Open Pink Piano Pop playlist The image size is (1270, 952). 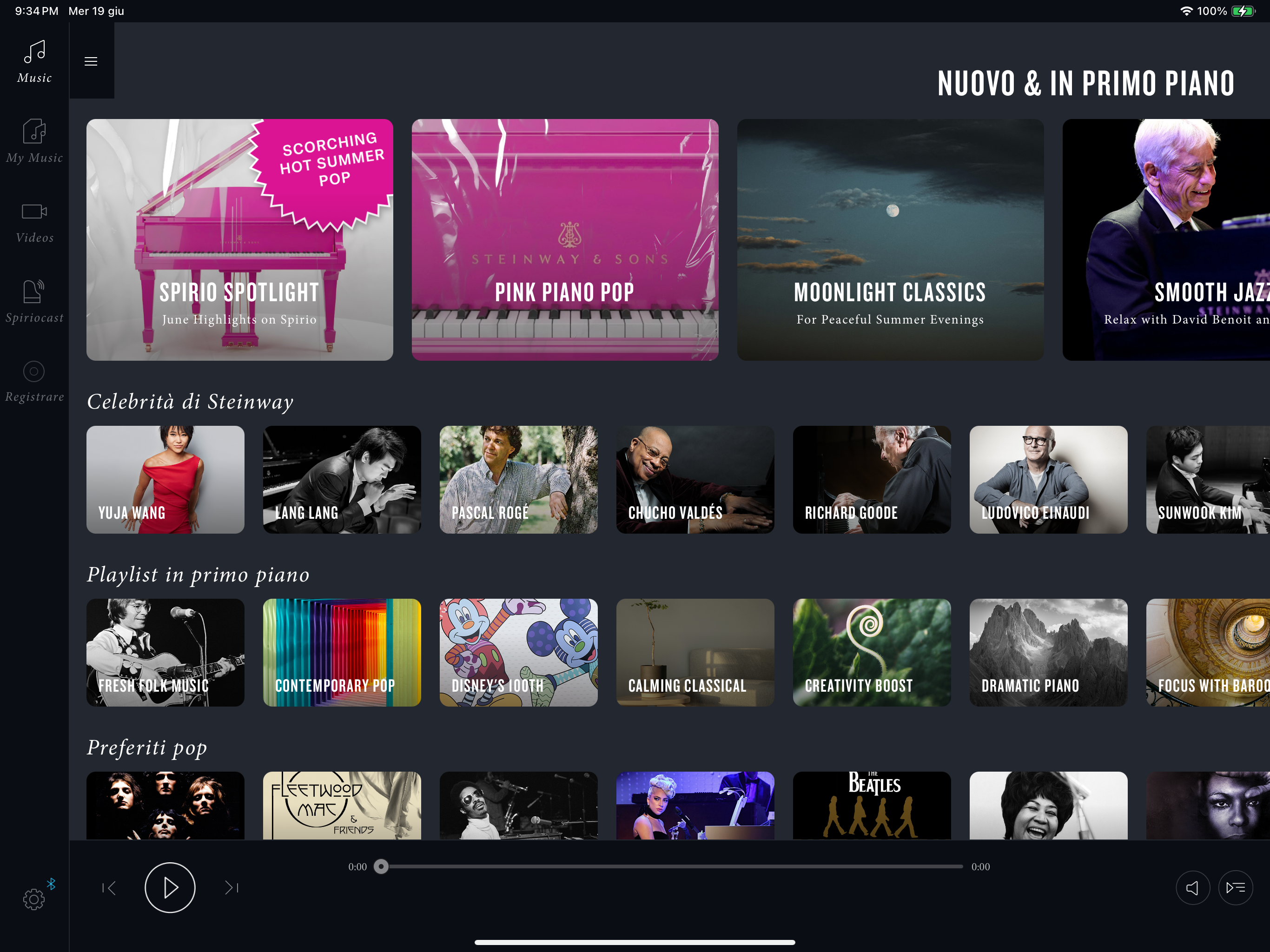click(565, 239)
